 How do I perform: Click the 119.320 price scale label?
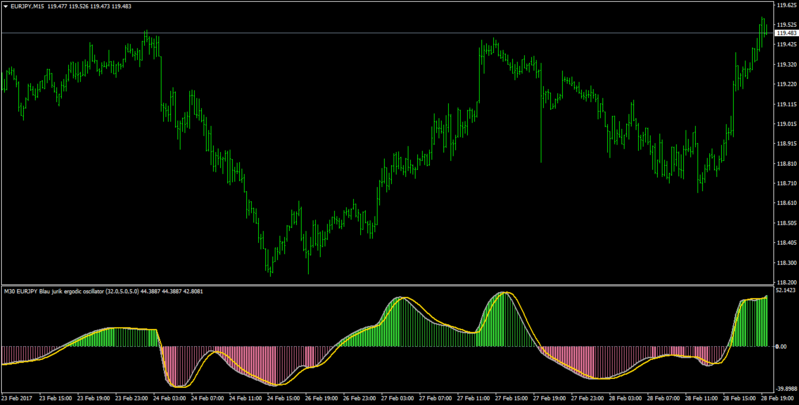point(787,65)
